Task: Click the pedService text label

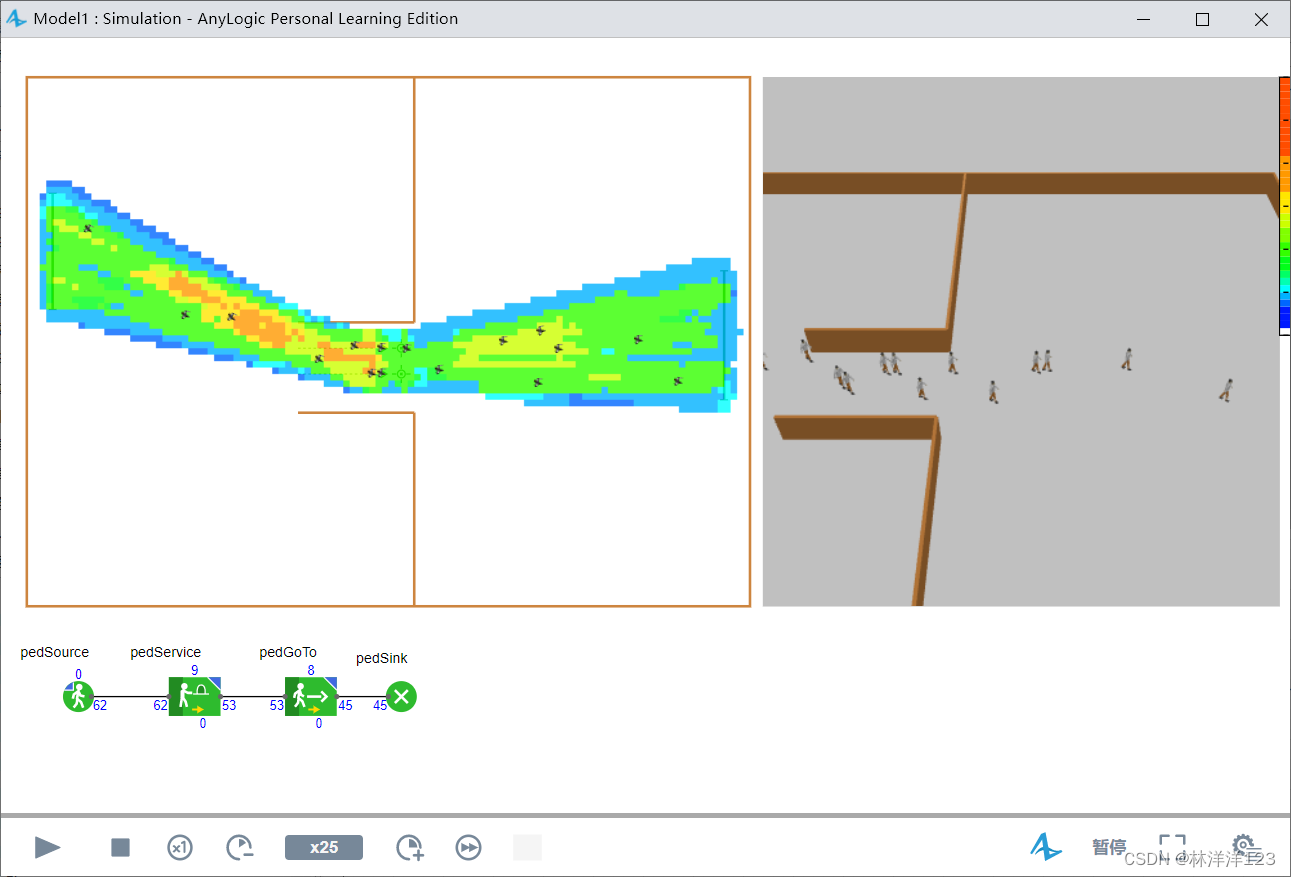Action: pyautogui.click(x=166, y=652)
